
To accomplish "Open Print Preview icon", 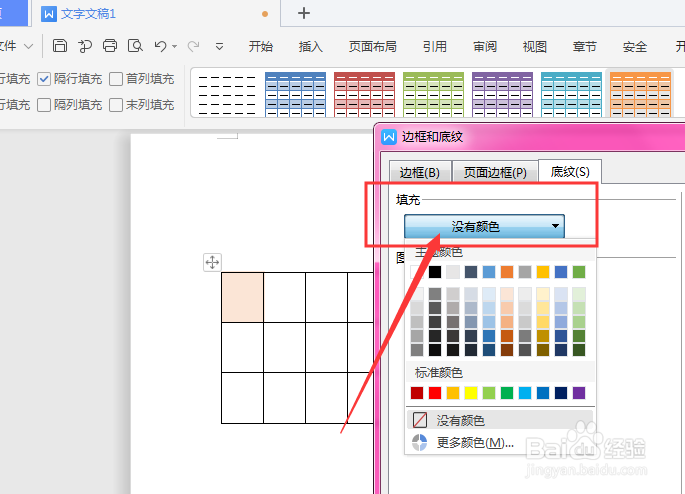I will point(135,45).
